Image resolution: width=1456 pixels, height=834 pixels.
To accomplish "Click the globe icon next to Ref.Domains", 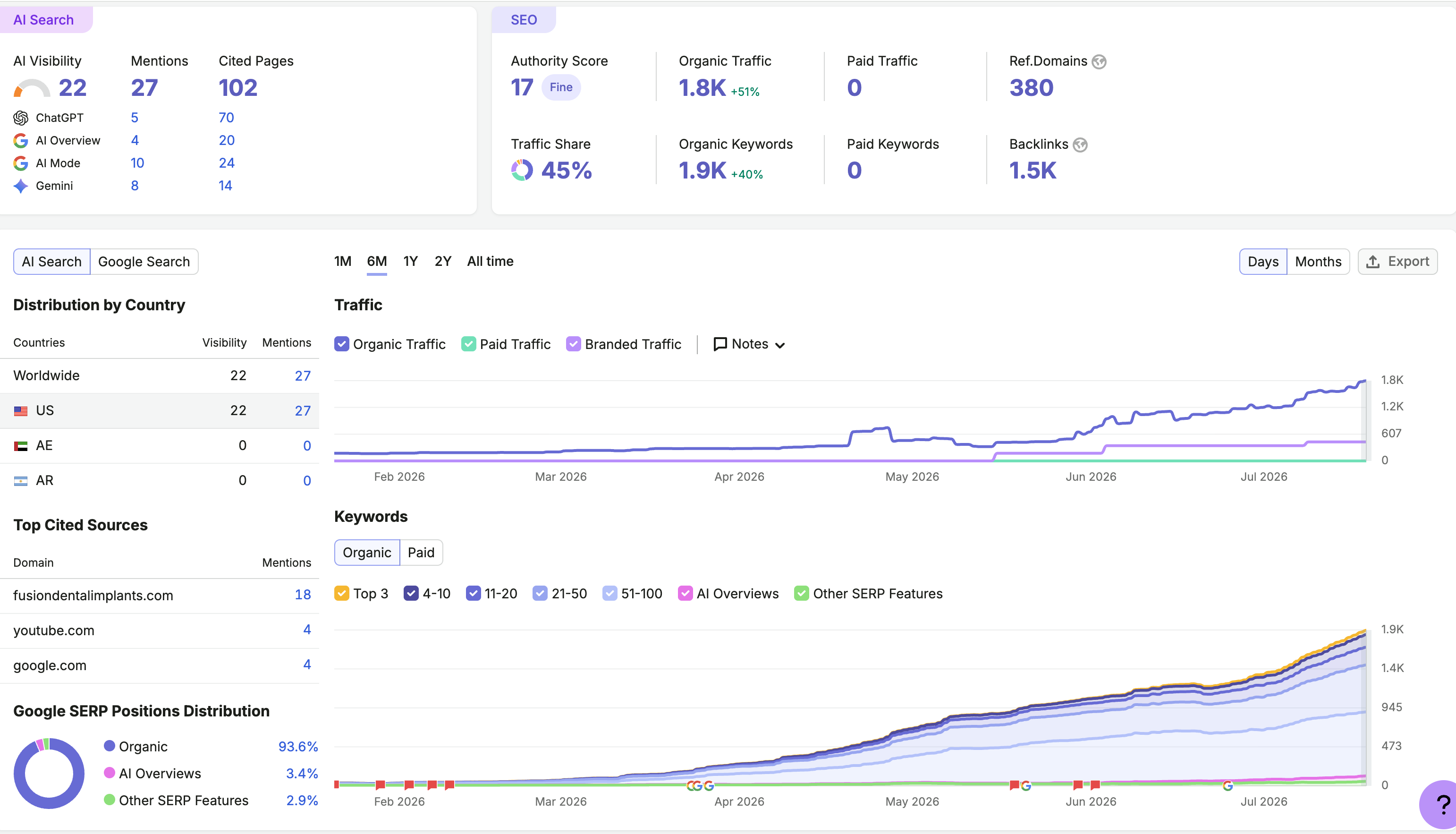I will coord(1099,61).
